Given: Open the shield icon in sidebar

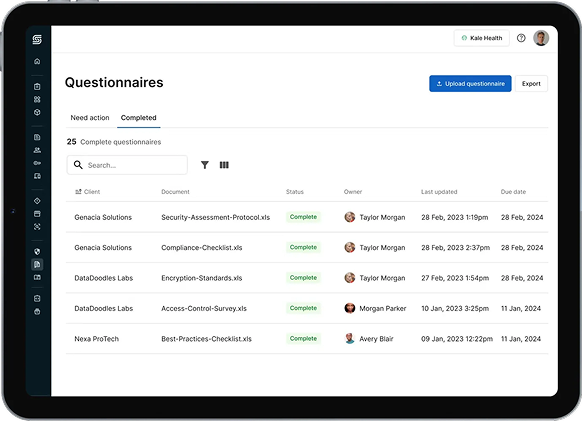Looking at the screenshot, I should click(x=37, y=252).
